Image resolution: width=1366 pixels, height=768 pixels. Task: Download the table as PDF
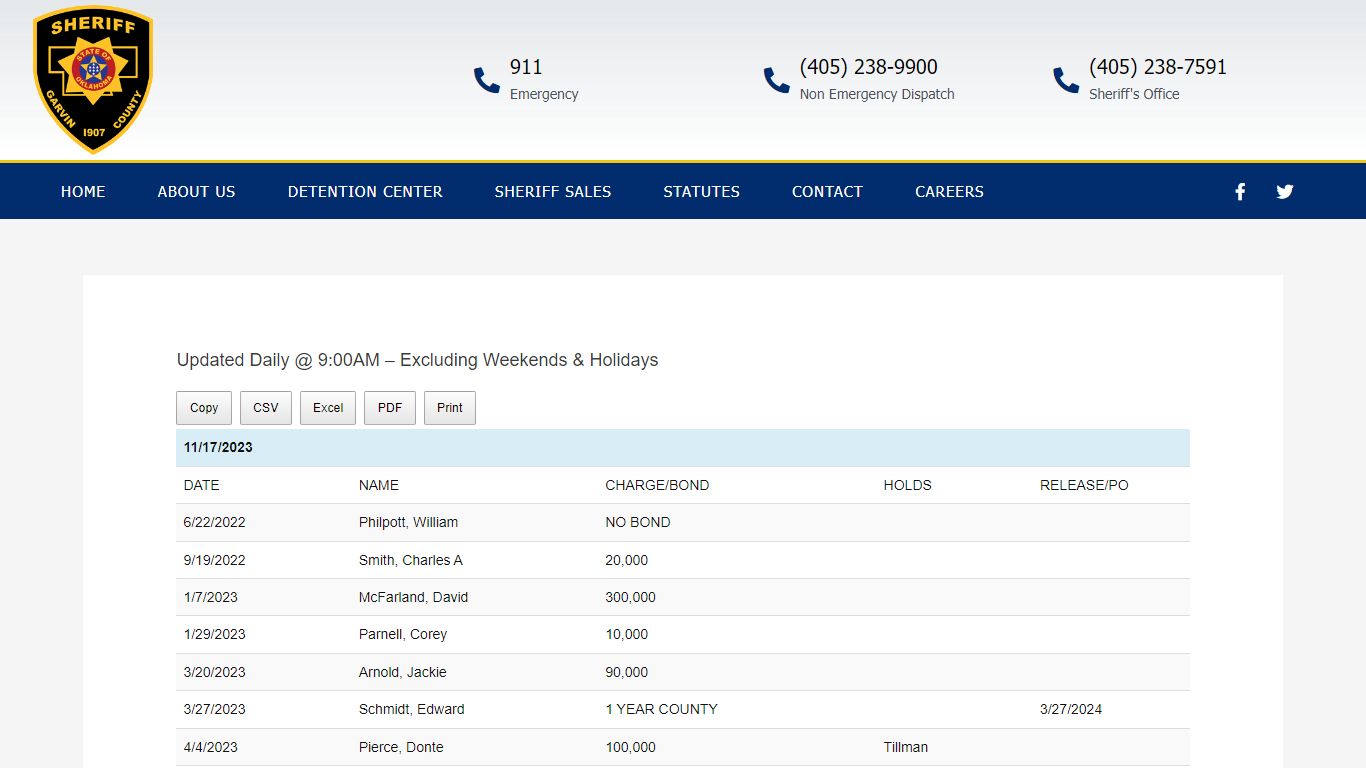click(x=390, y=408)
